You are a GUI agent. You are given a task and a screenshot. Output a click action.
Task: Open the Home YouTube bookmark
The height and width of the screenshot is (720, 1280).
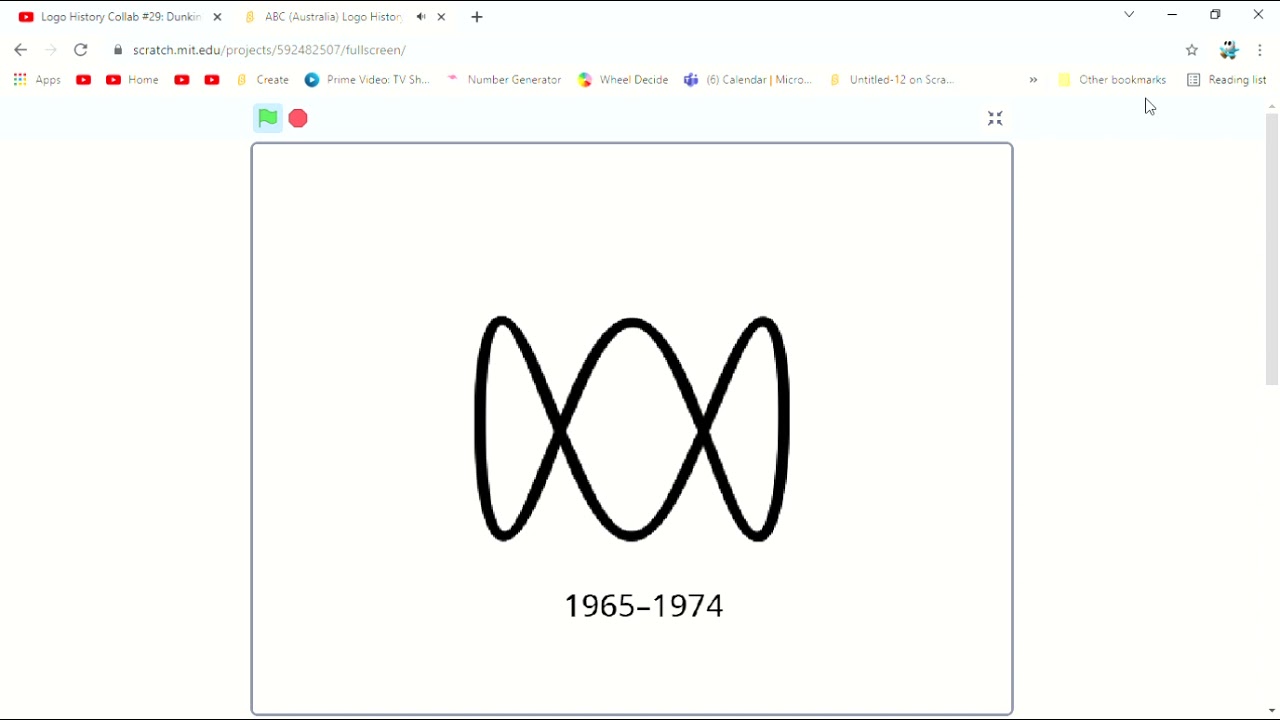(x=132, y=80)
